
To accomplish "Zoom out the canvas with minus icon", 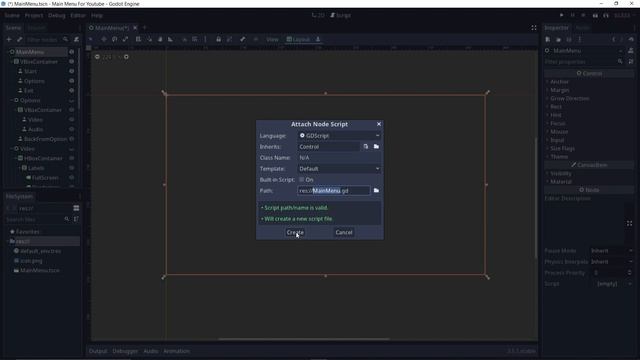I will pyautogui.click(x=97, y=57).
